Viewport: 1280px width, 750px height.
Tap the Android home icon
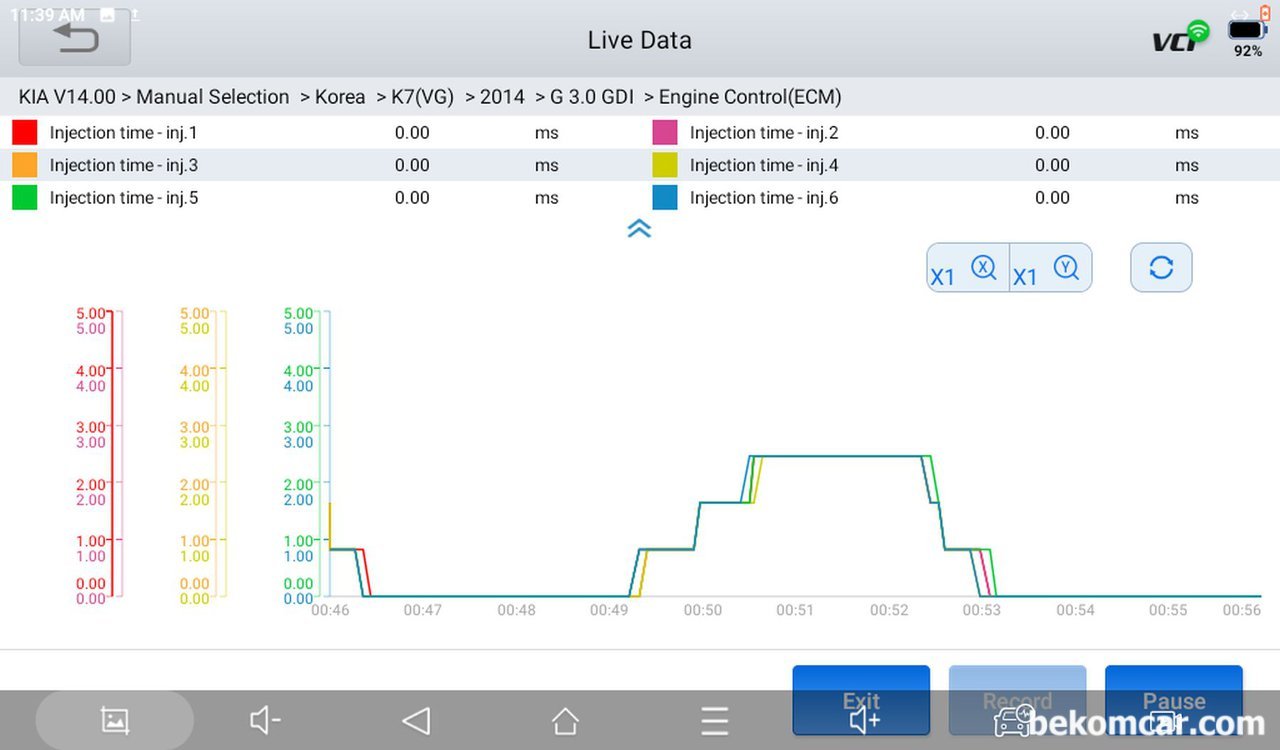pyautogui.click(x=565, y=720)
